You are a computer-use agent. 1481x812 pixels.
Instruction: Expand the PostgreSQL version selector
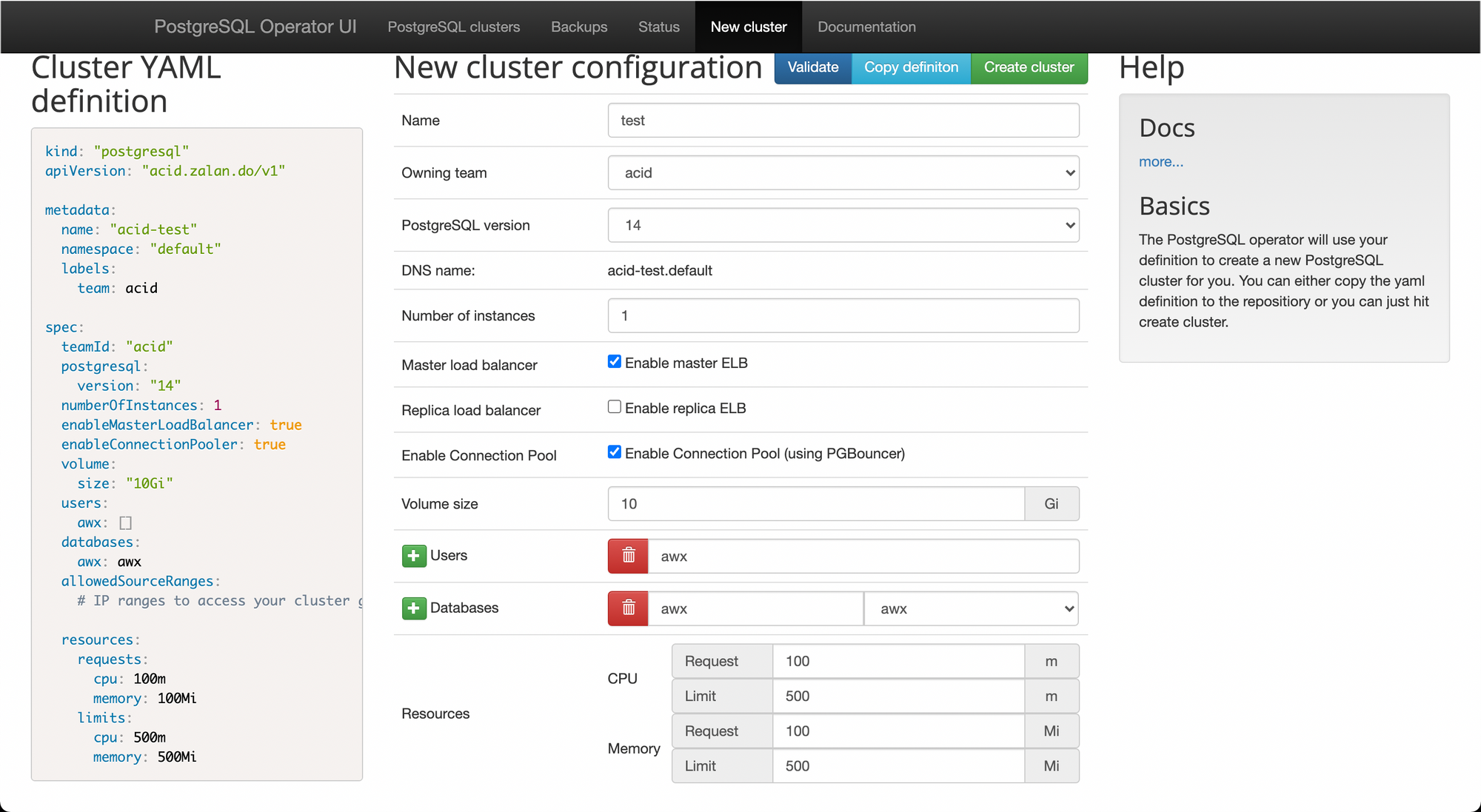(x=843, y=225)
